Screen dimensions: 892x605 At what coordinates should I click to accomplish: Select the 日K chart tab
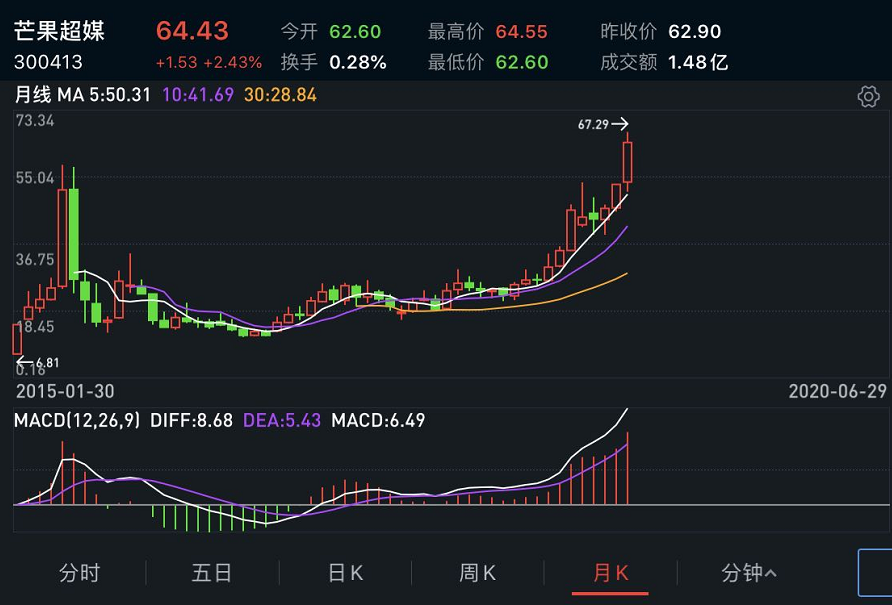(x=345, y=573)
